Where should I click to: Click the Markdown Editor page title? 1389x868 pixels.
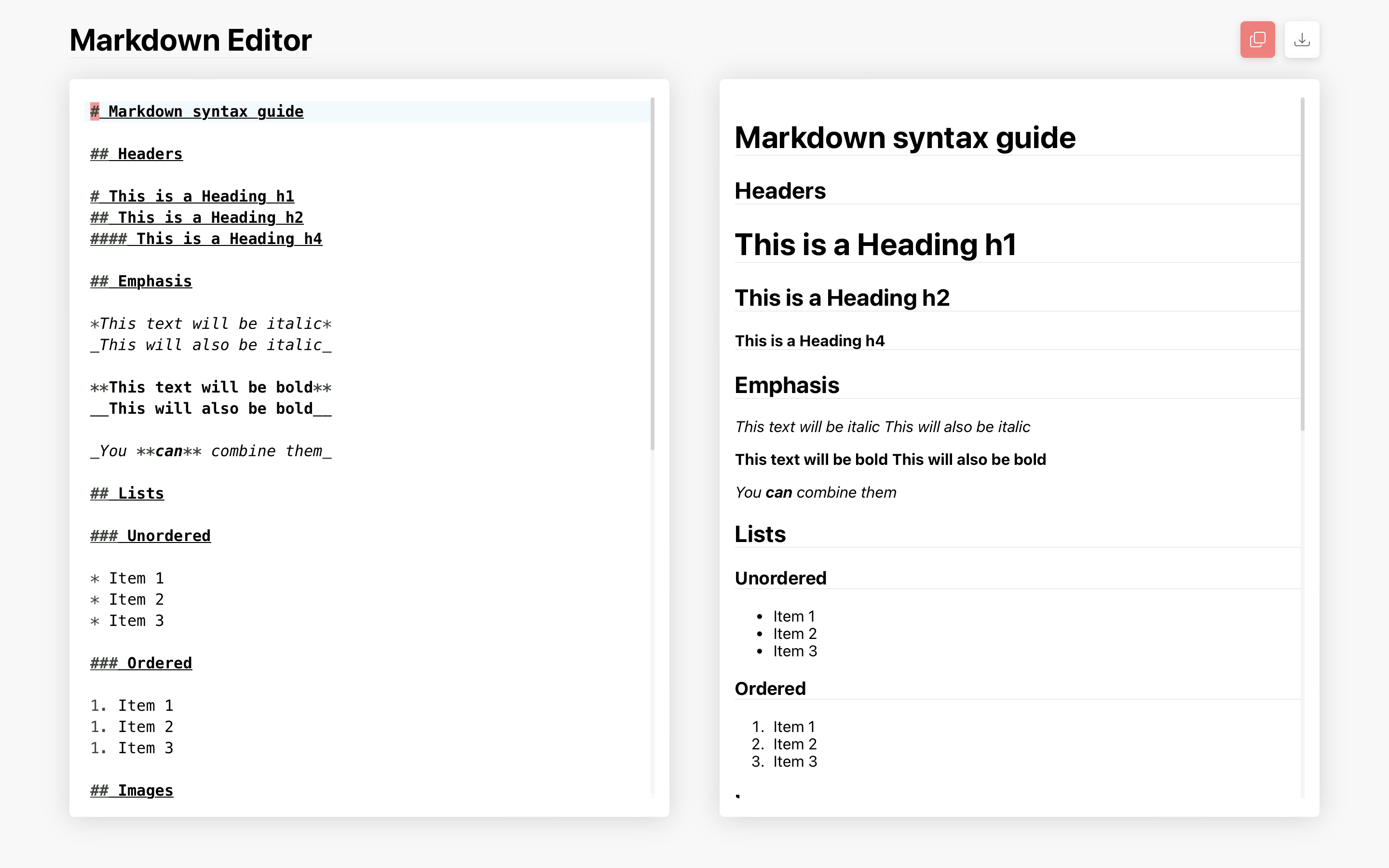191,40
